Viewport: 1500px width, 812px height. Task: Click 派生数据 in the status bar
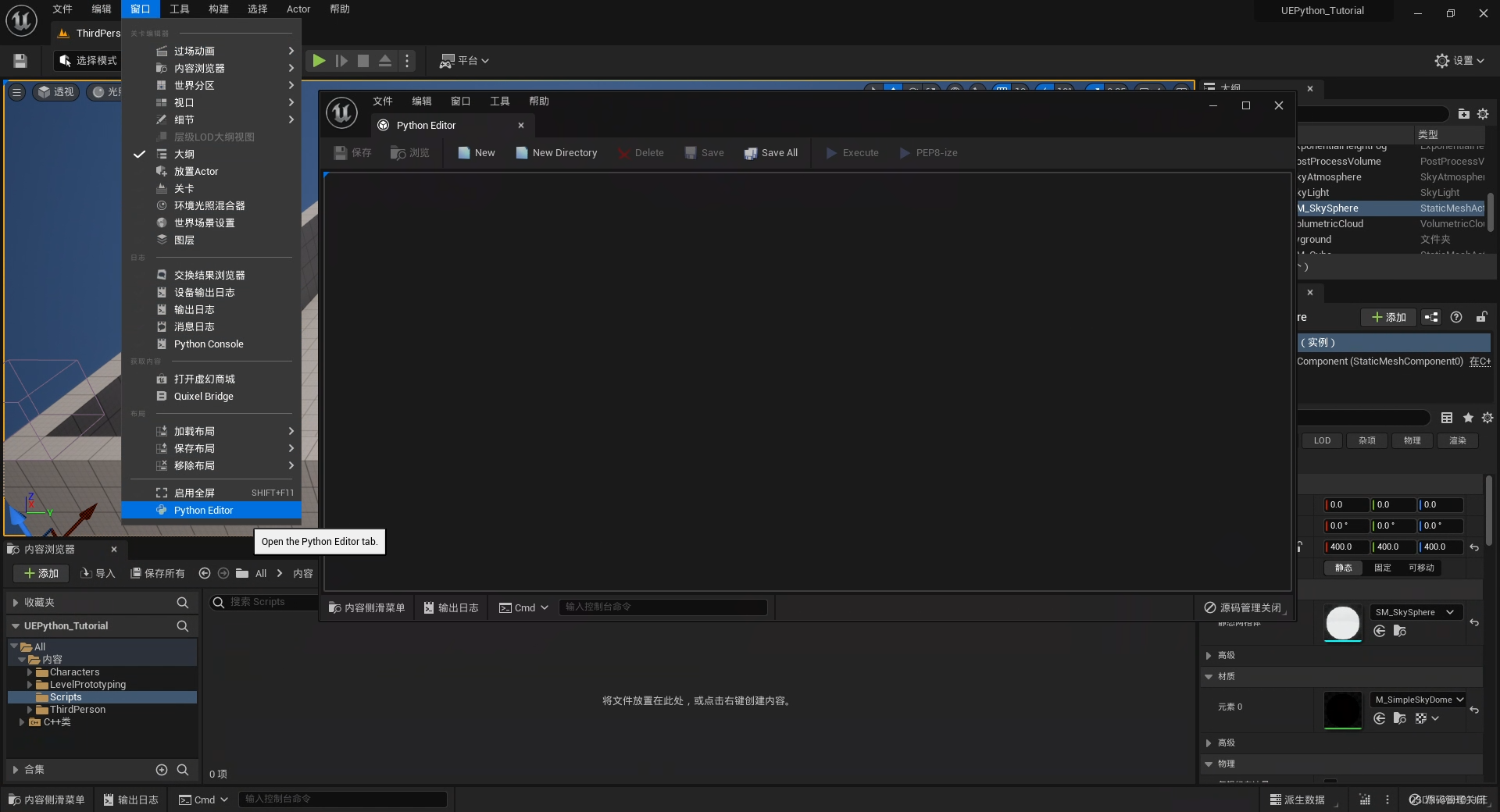1297,800
